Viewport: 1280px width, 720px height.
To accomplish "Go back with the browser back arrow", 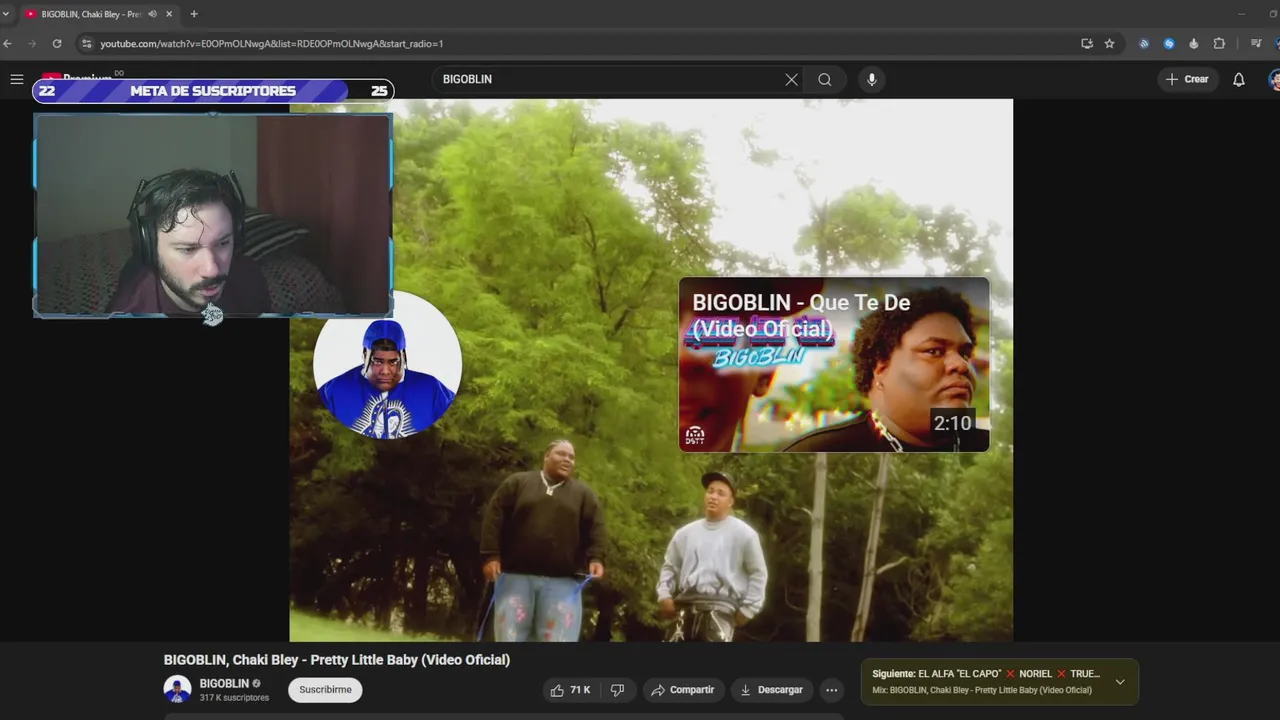I will point(8,44).
